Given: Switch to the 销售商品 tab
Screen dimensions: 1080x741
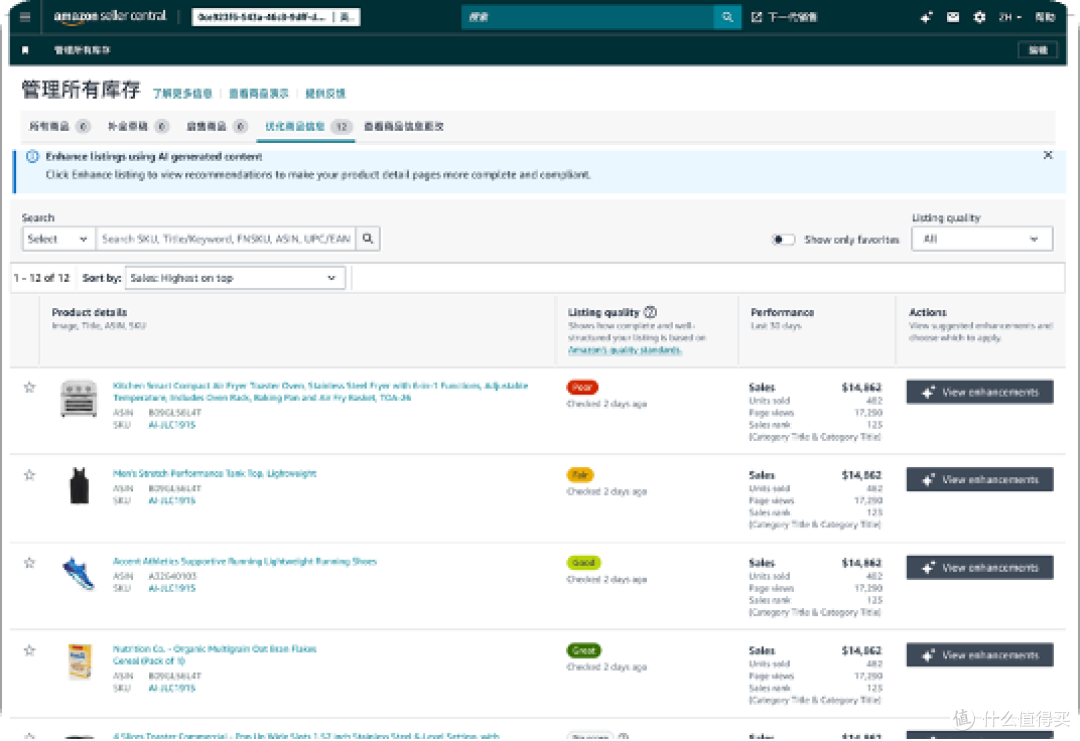Looking at the screenshot, I should pos(216,126).
